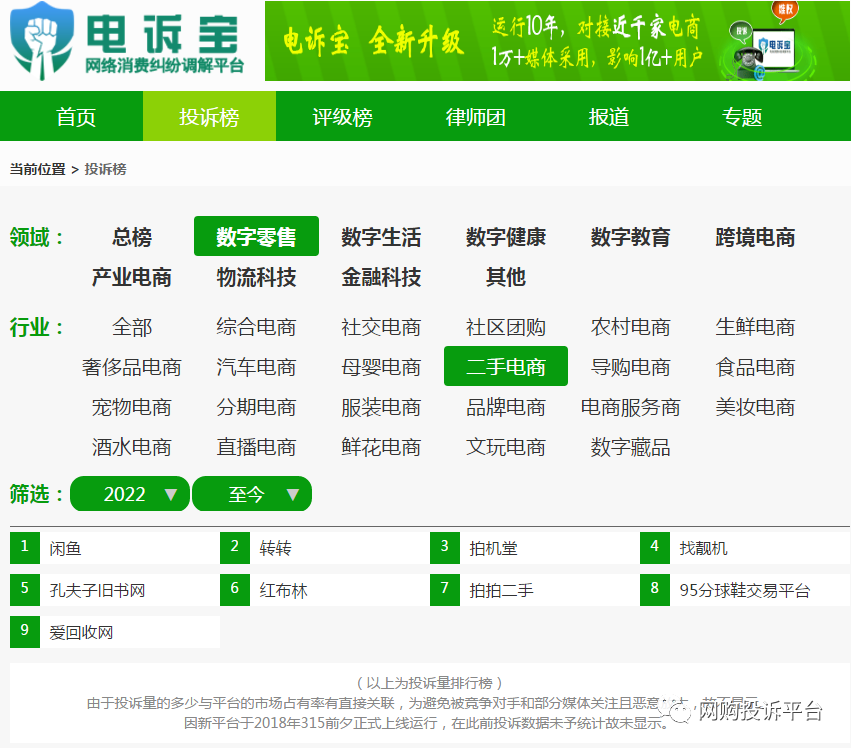Choose 文玩电商 industry
Image resolution: width=851 pixels, height=748 pixels.
tap(506, 447)
